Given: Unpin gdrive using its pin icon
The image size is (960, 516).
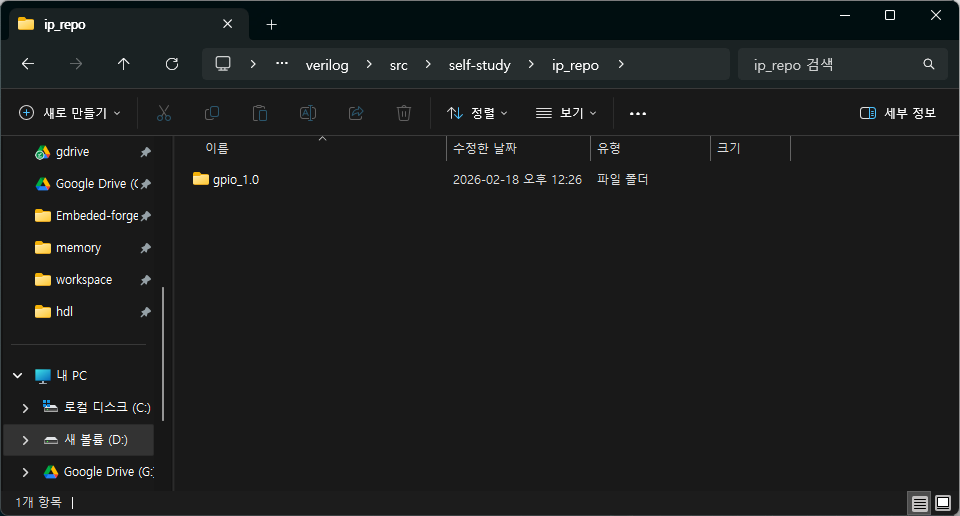Looking at the screenshot, I should (145, 152).
